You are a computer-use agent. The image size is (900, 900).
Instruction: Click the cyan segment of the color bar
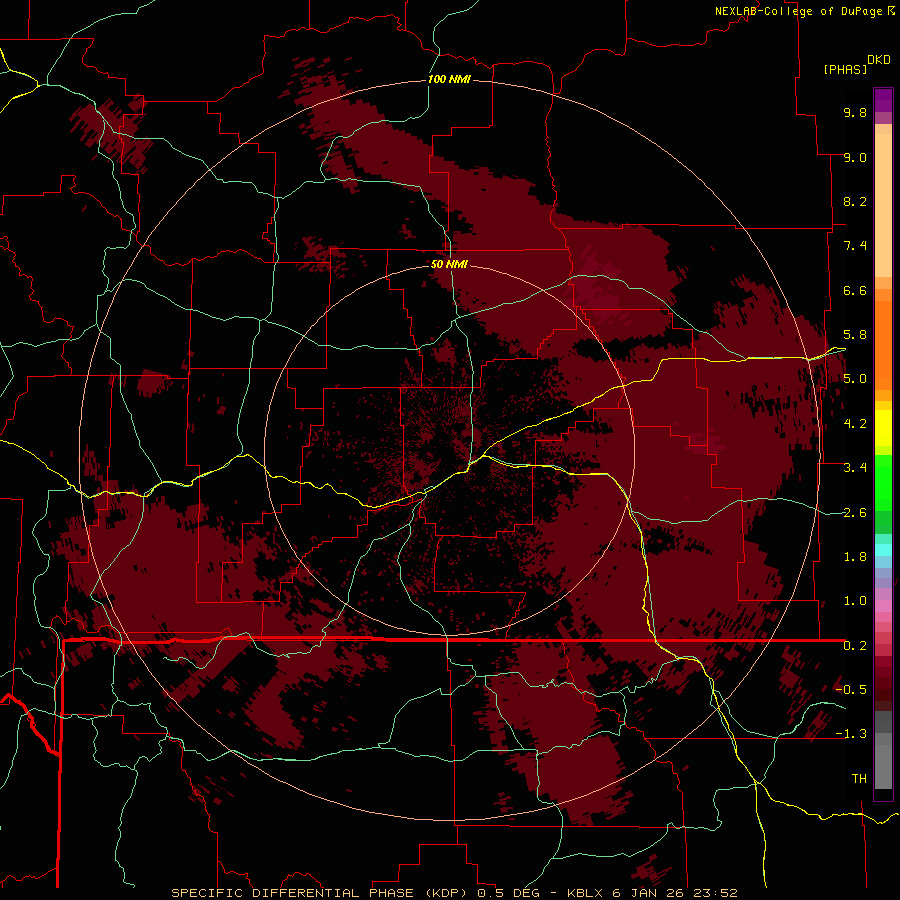[x=883, y=550]
